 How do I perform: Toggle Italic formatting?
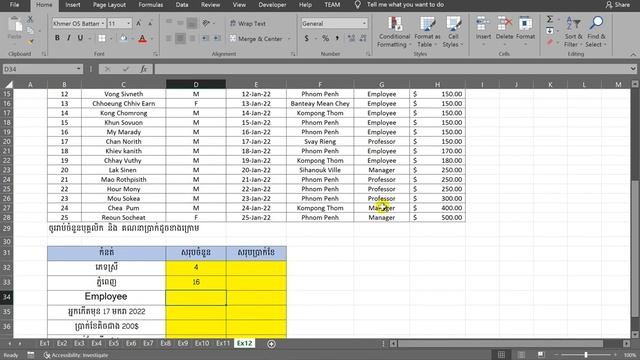point(69,38)
